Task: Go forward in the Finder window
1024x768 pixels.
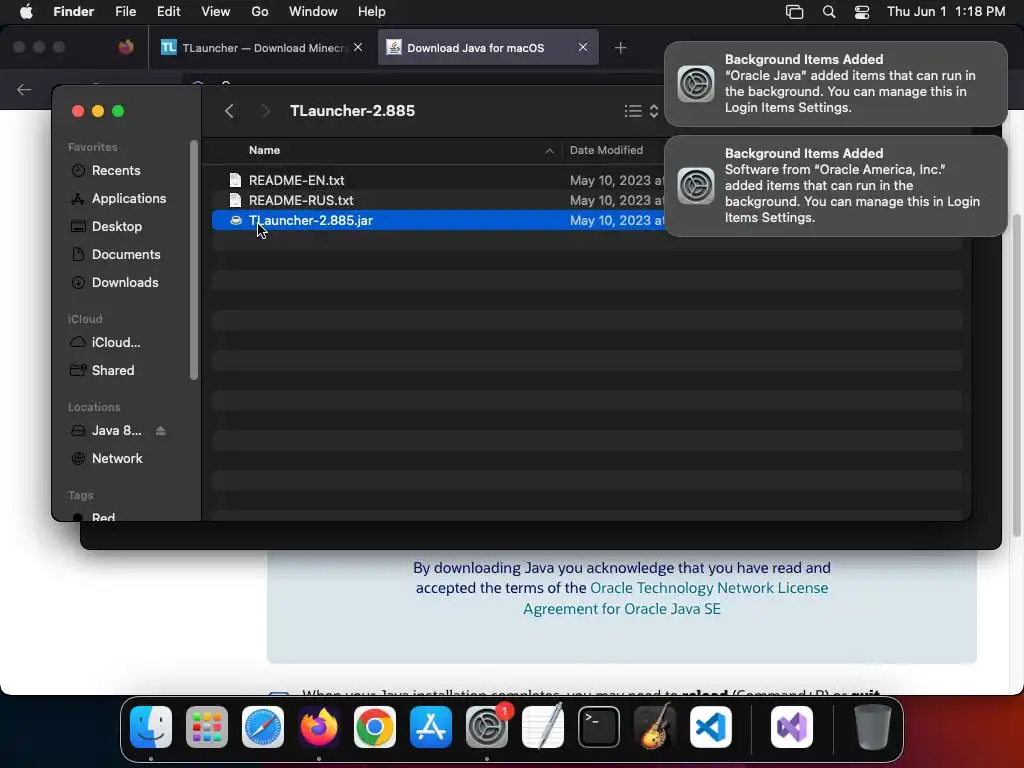Action: 265,111
